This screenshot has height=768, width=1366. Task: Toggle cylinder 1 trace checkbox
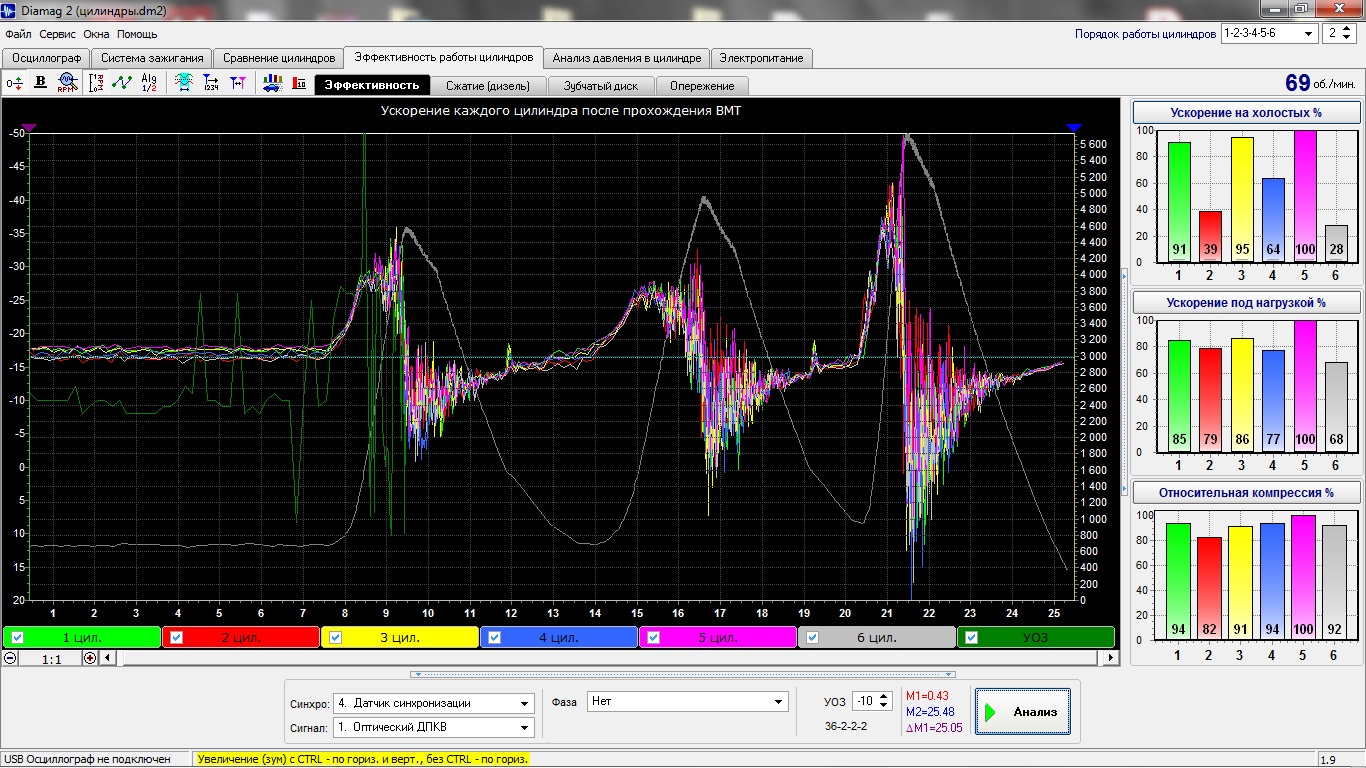[17, 638]
